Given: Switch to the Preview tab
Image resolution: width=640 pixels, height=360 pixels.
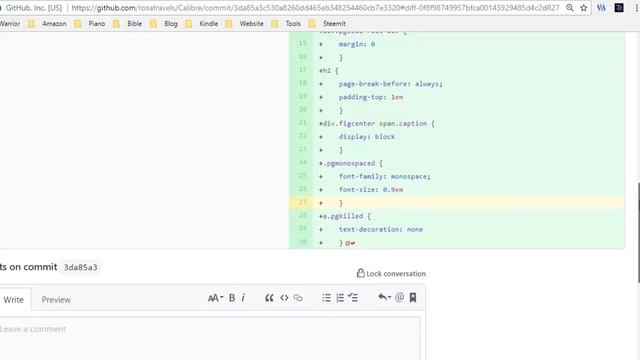Looking at the screenshot, I should (x=56, y=300).
